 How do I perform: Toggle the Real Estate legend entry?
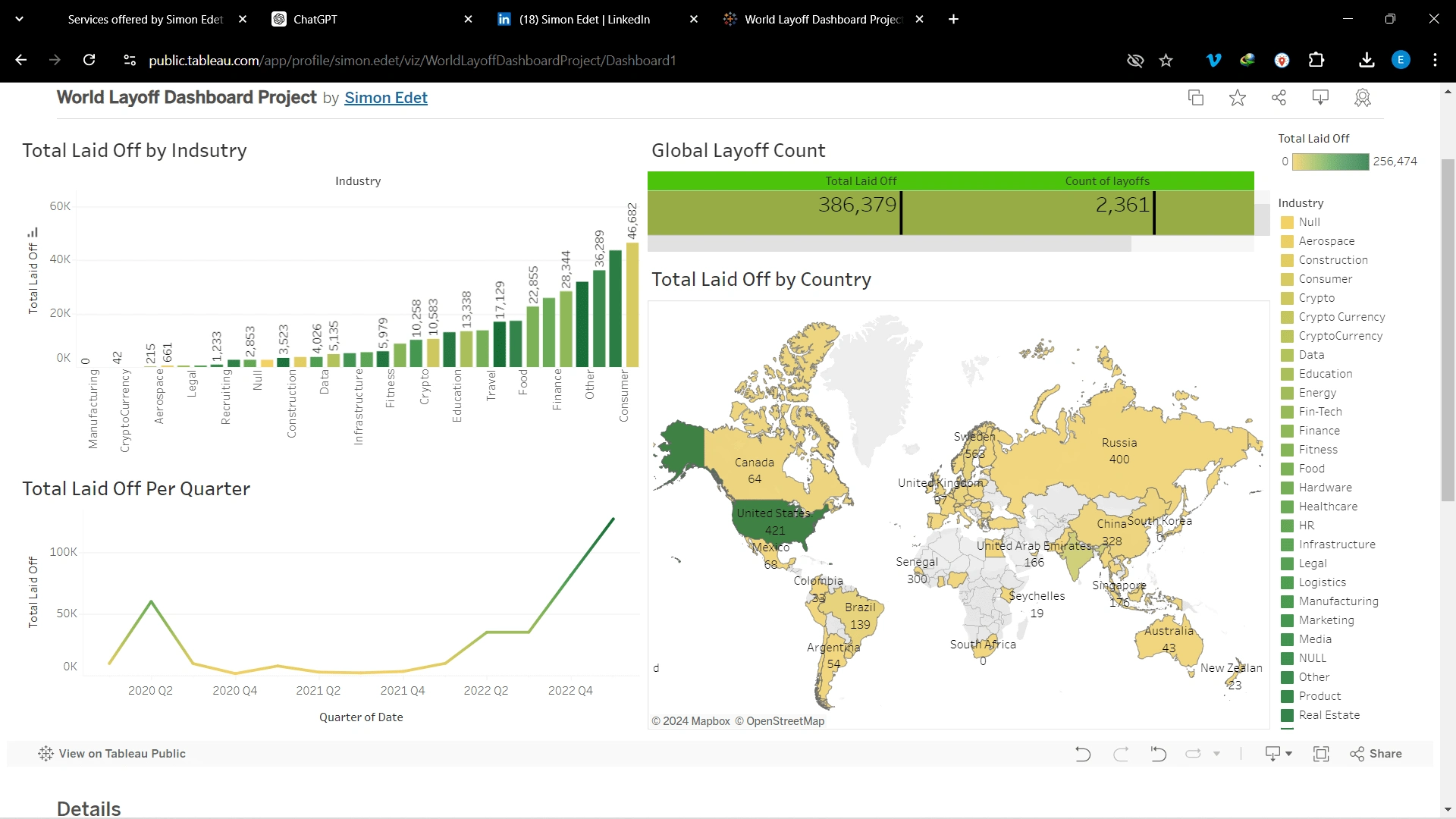(x=1329, y=715)
